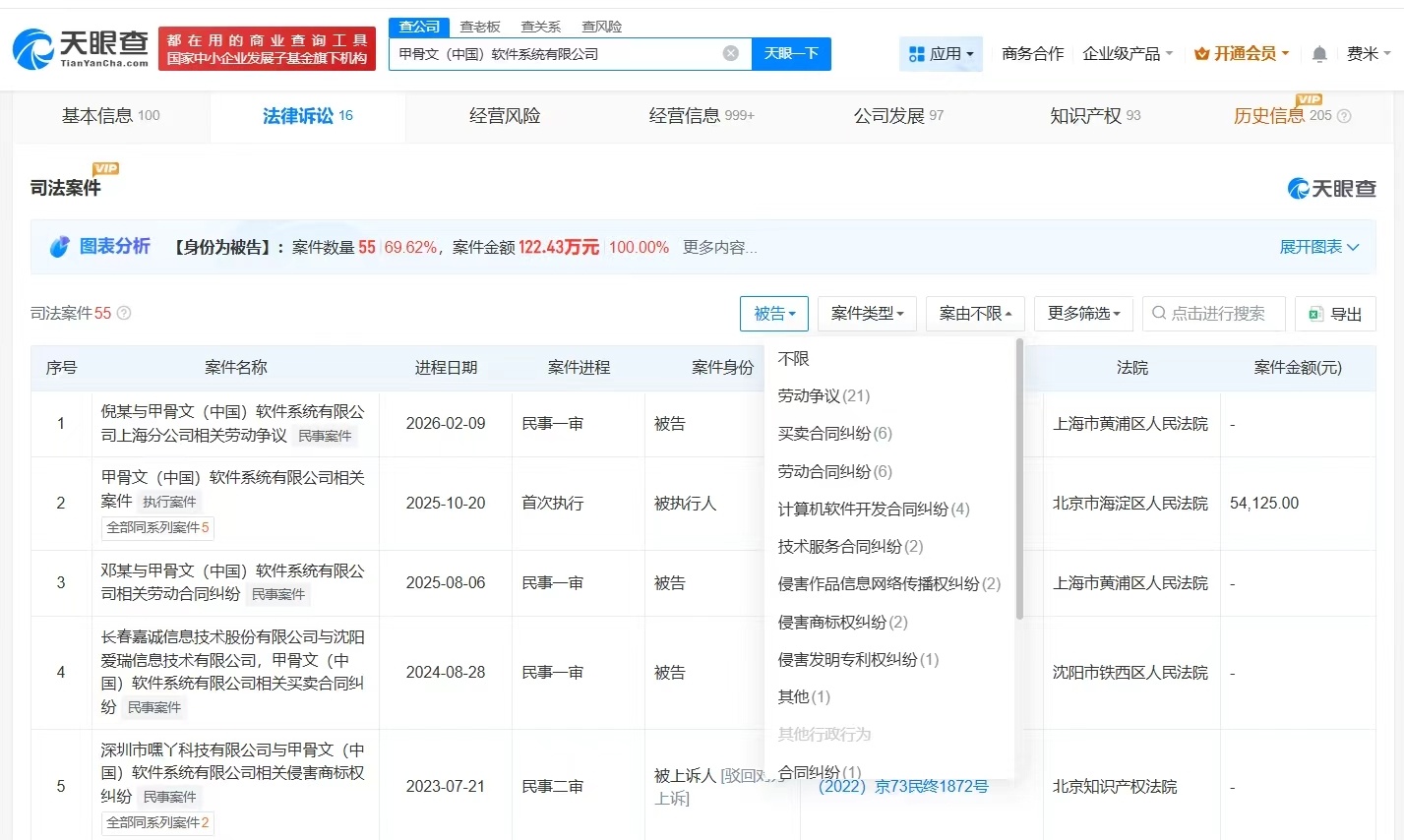Click the 图表分析 chart icon
This screenshot has height=840, width=1404.
tap(59, 246)
